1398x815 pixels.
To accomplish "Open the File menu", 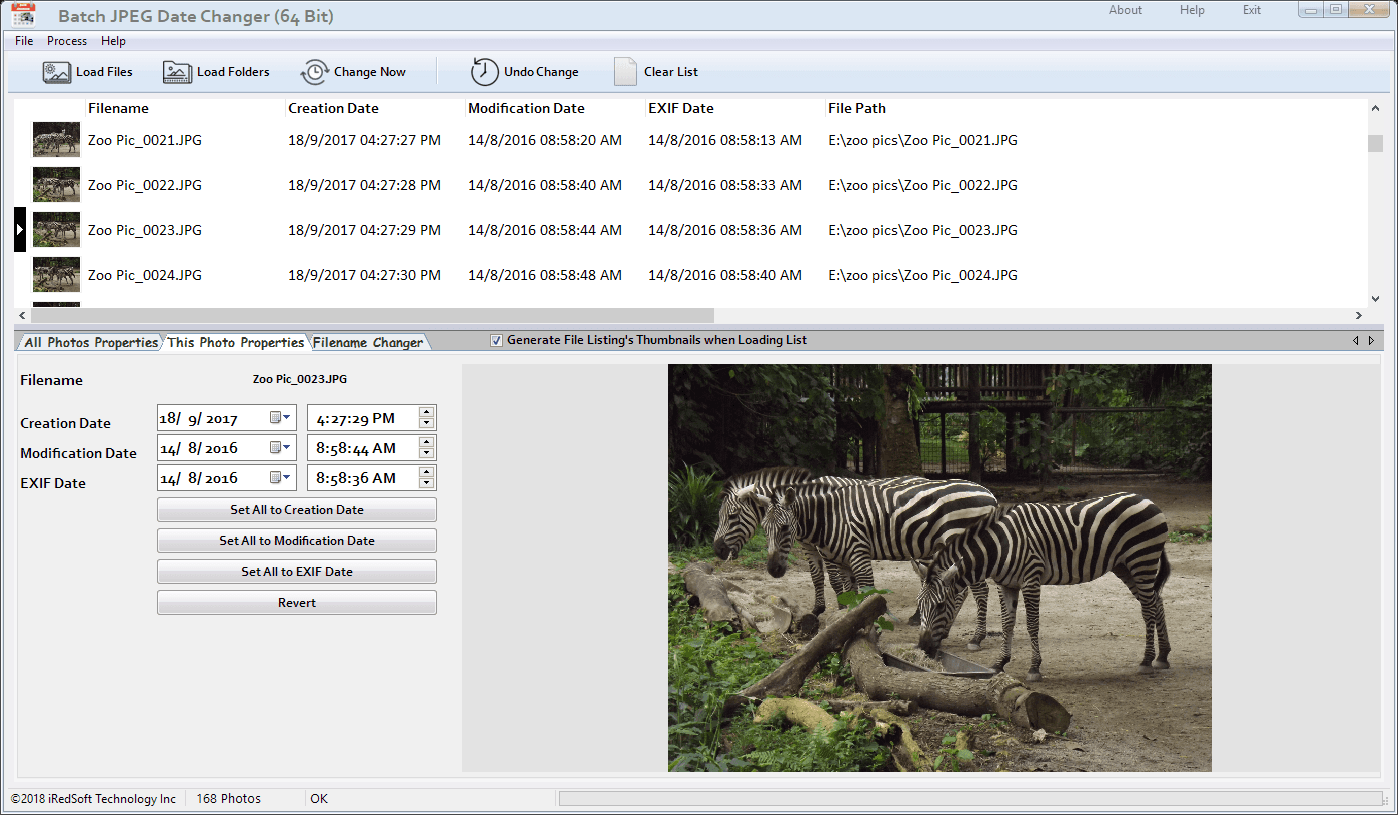I will tap(24, 41).
